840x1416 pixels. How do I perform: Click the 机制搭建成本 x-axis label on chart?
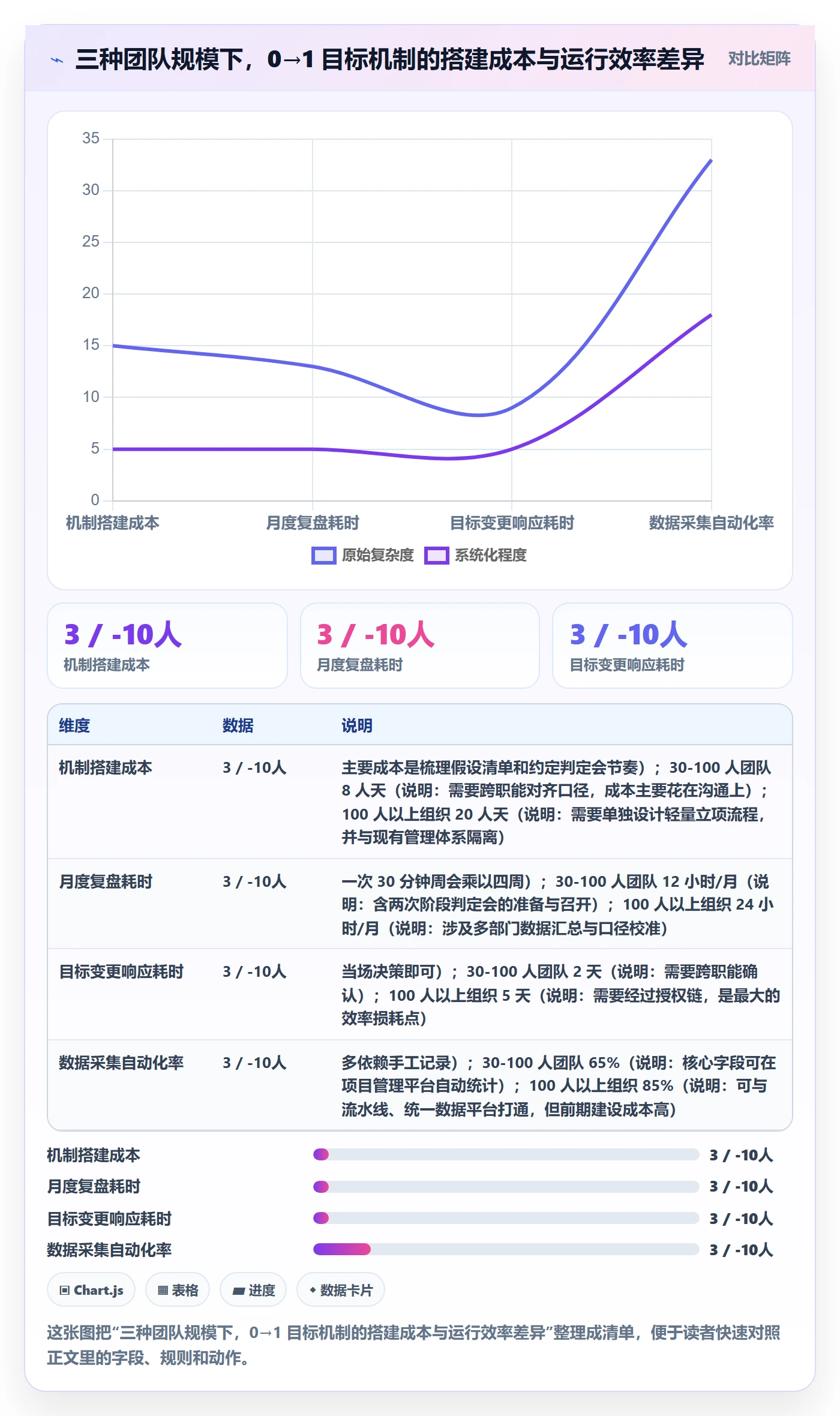pyautogui.click(x=112, y=523)
